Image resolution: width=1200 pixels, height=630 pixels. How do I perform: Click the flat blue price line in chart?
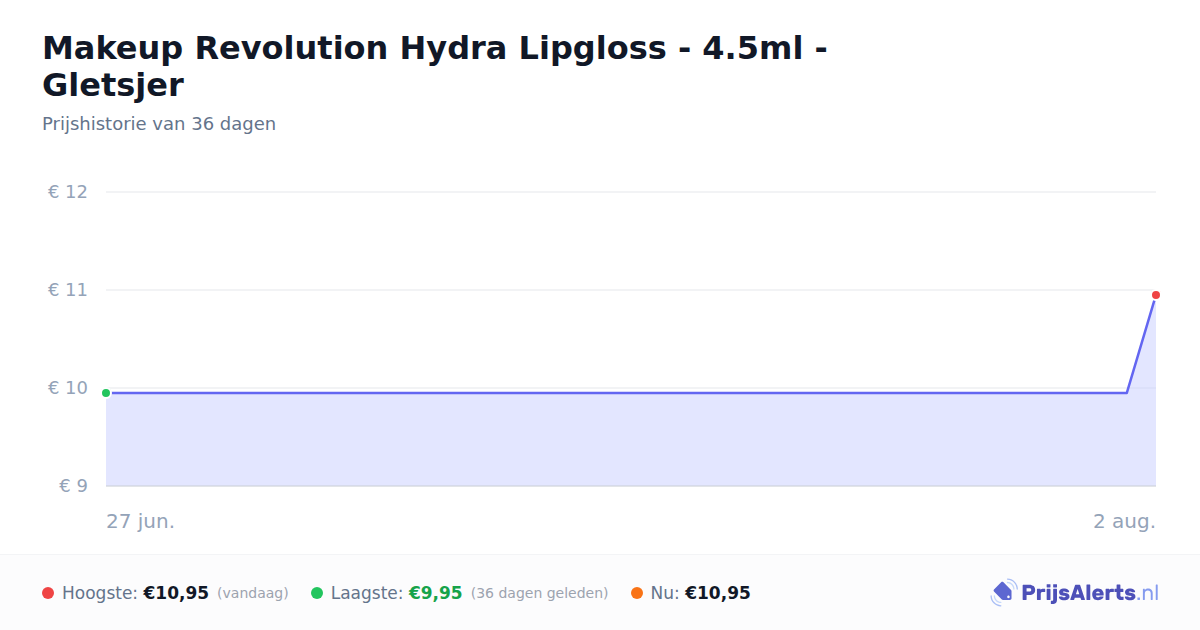[x=616, y=393]
